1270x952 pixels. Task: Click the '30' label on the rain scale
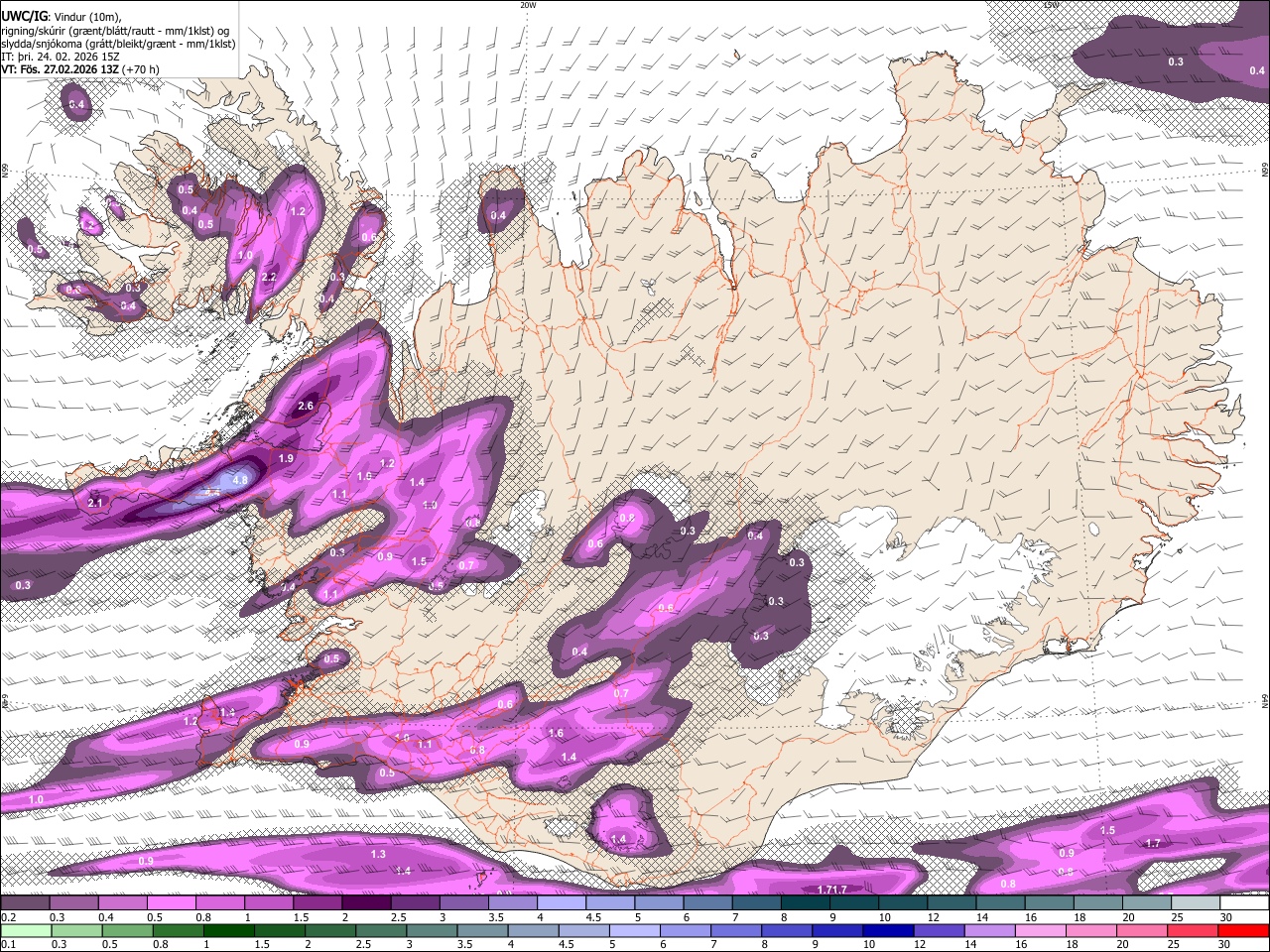pyautogui.click(x=1224, y=945)
